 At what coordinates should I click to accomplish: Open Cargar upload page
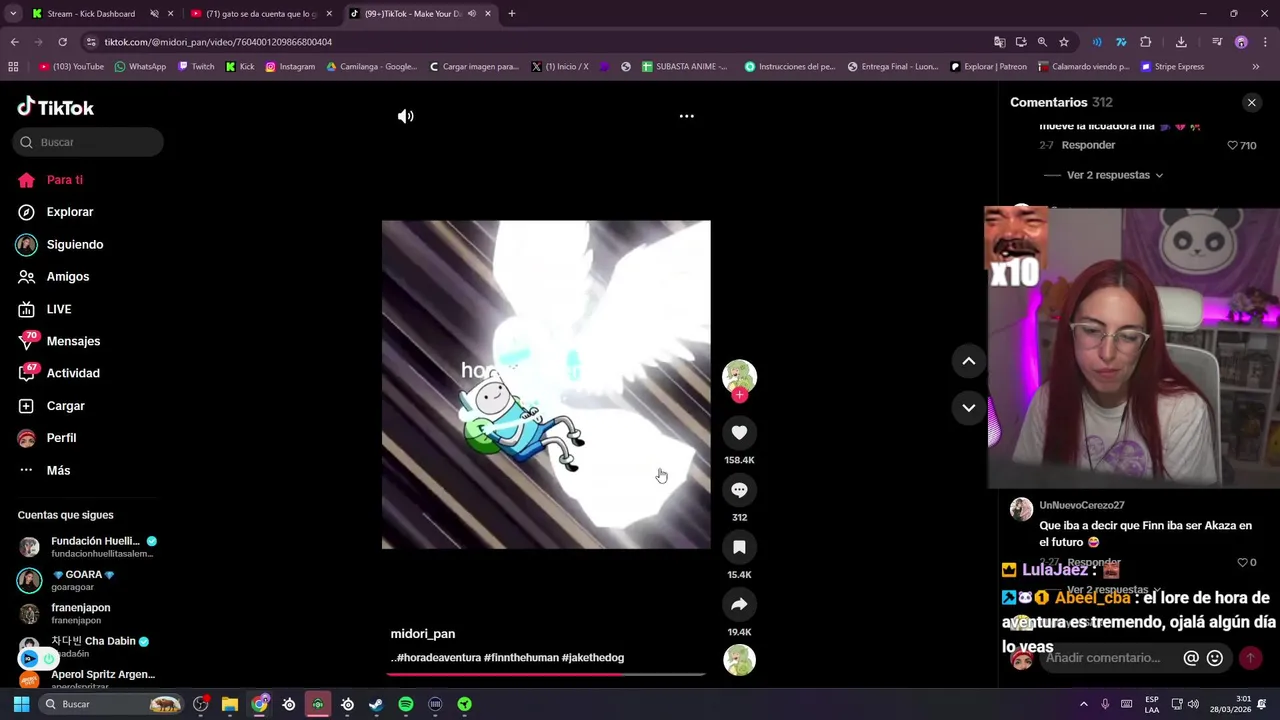pyautogui.click(x=52, y=406)
